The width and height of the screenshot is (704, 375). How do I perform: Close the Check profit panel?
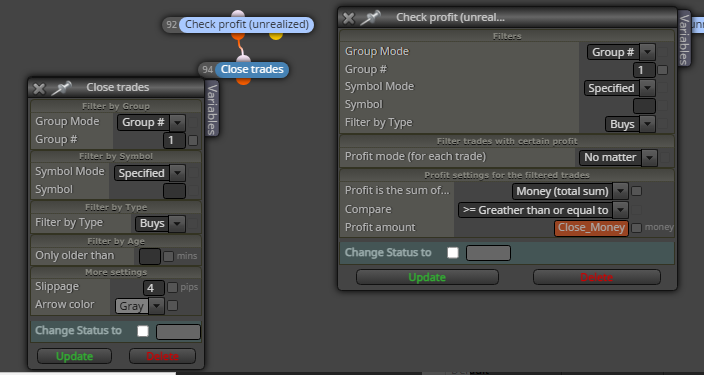click(x=348, y=18)
